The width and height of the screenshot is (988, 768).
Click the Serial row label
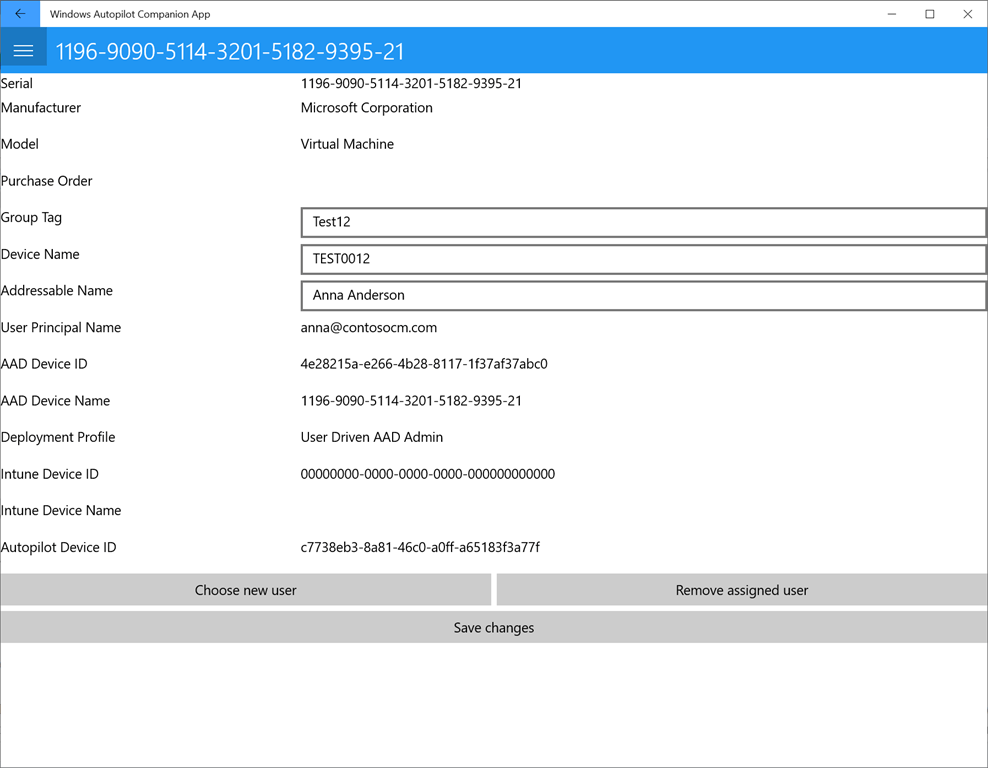(x=16, y=83)
